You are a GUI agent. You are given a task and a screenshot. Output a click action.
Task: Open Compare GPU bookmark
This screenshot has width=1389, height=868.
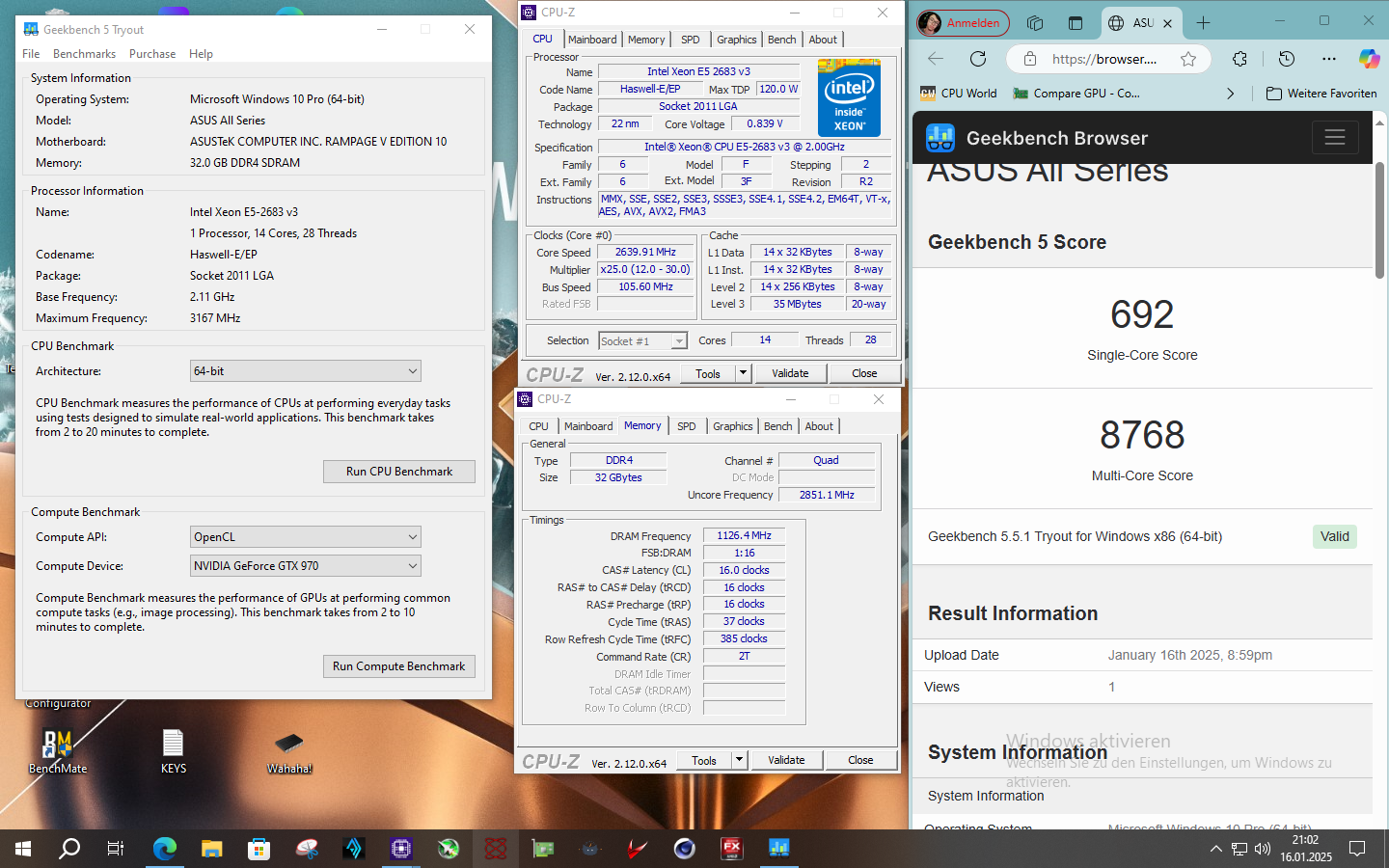[1076, 94]
